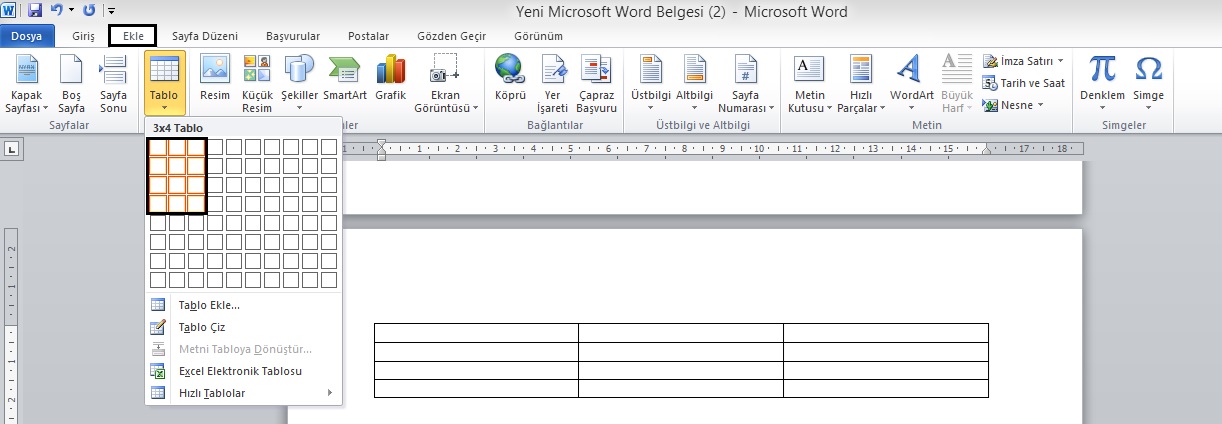Screen dimensions: 1222x424
Task: Click the redo icon in quick access toolbar
Action: tap(90, 12)
